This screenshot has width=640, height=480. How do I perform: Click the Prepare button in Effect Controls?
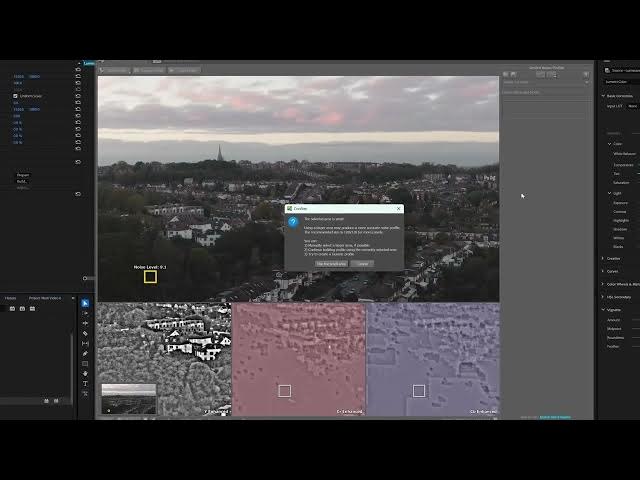23,175
